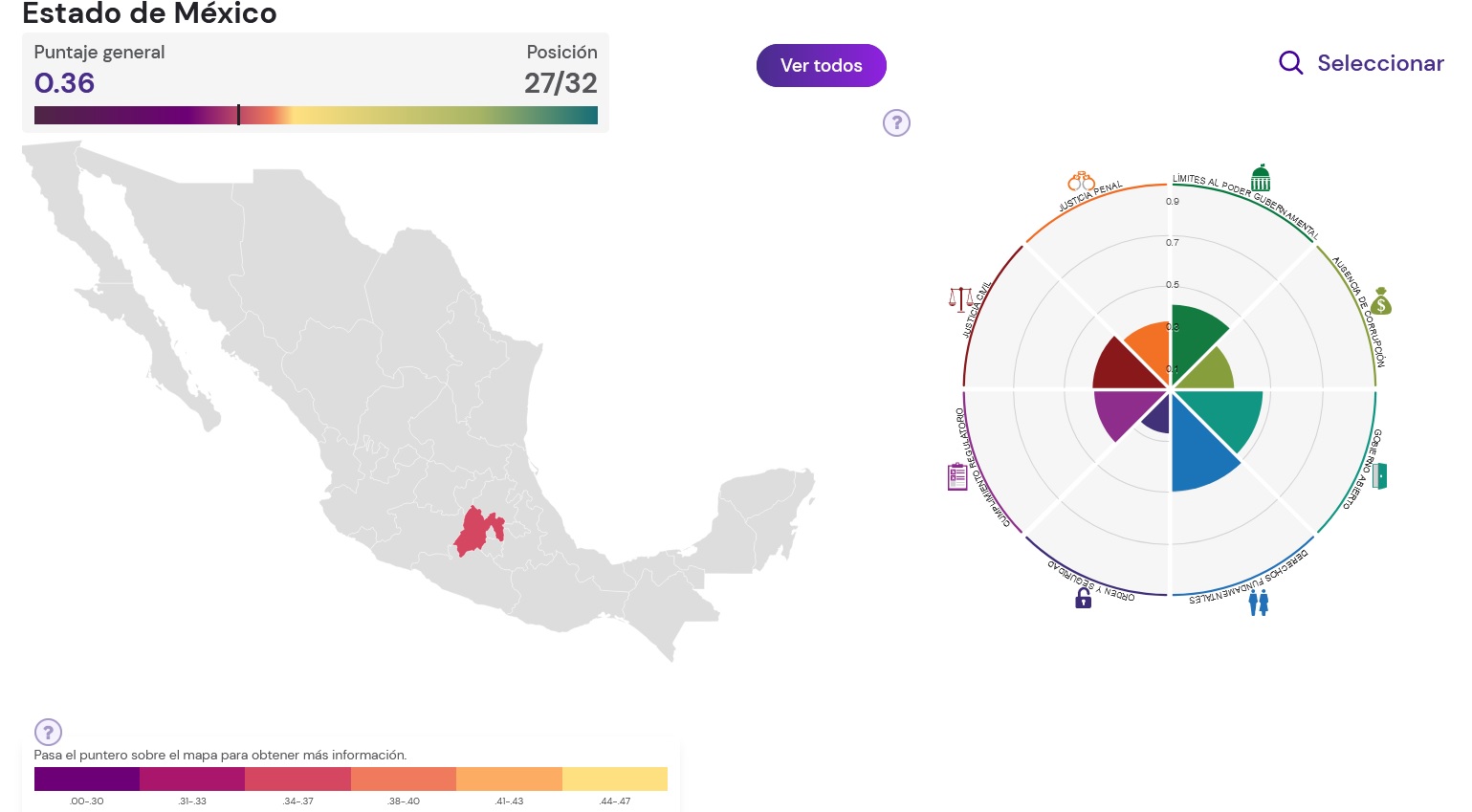Click the Justicia Penal handcuffs icon
The height and width of the screenshot is (812, 1472).
point(1081,181)
